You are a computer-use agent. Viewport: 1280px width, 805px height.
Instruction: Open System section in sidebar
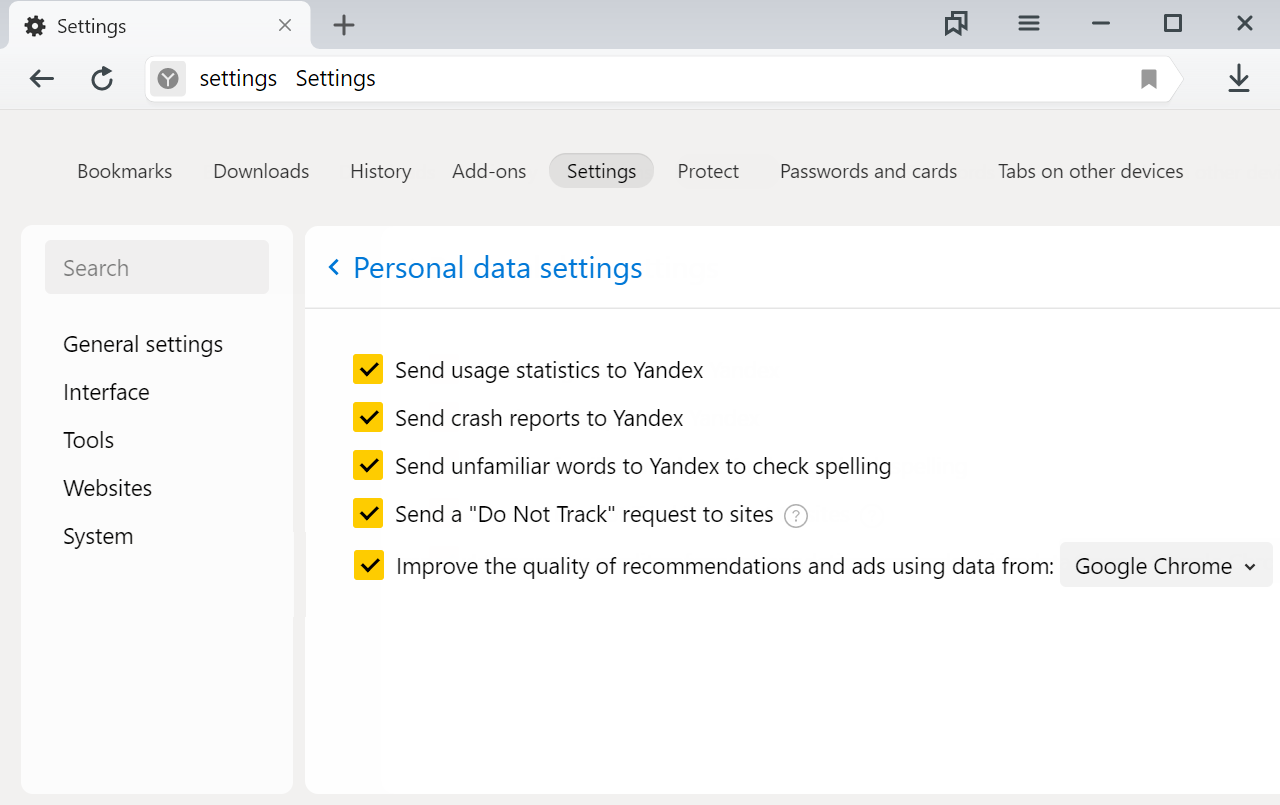point(98,536)
